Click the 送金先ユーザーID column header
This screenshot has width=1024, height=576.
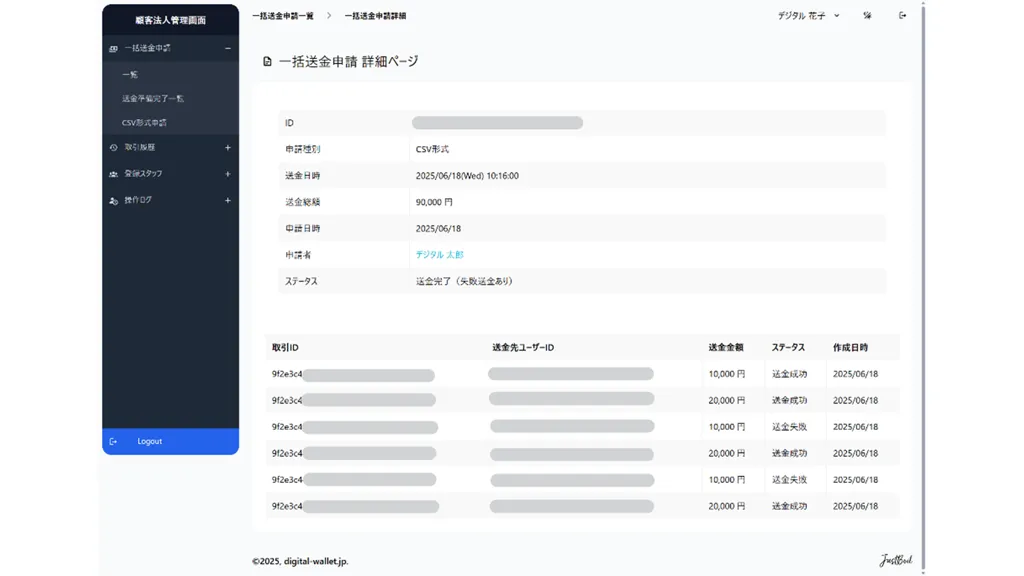tap(523, 347)
